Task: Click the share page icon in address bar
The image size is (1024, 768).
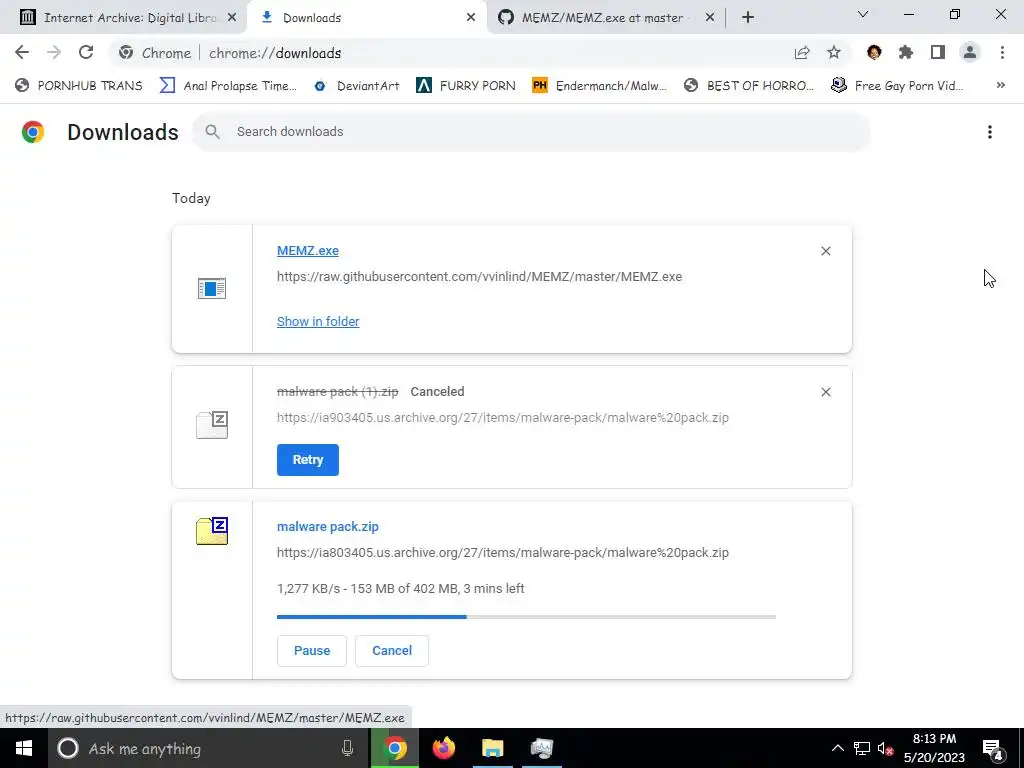Action: click(802, 53)
